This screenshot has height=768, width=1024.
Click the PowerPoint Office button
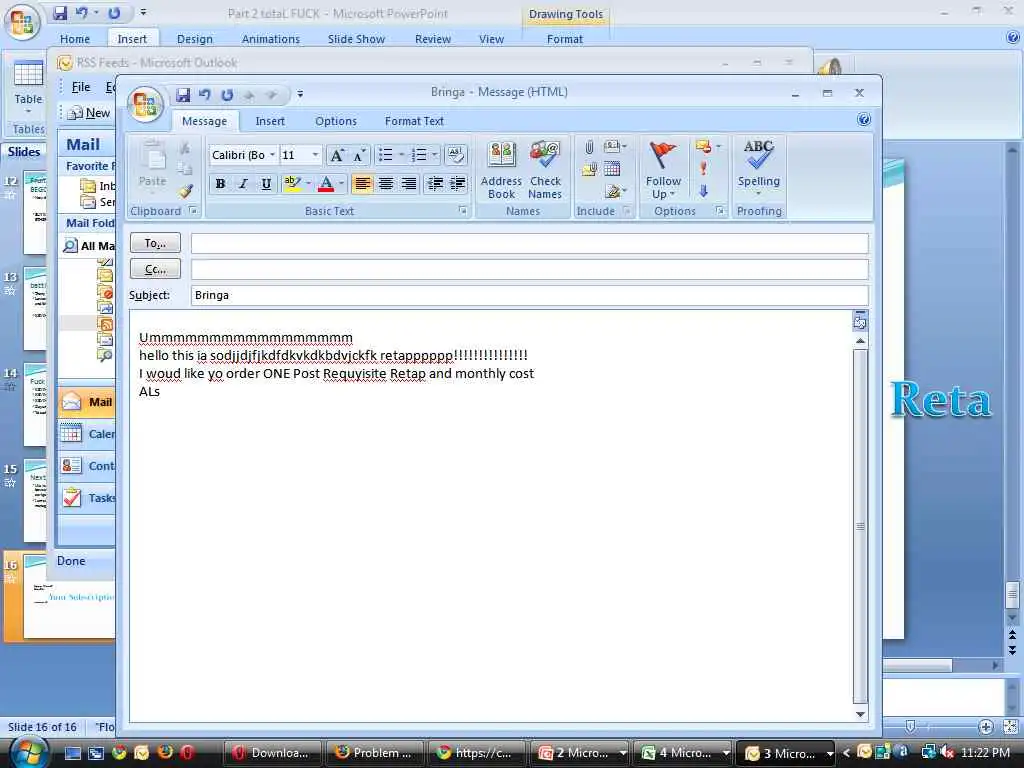22,22
